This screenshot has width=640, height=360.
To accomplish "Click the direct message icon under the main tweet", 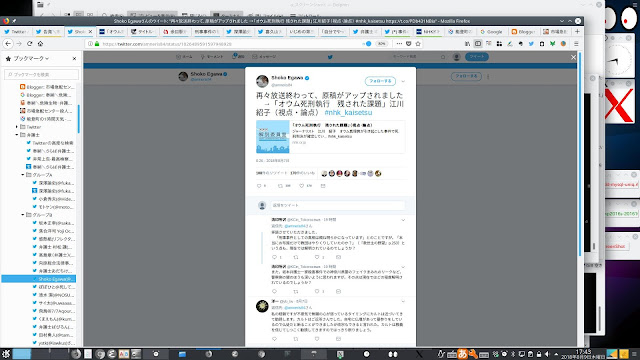I will point(323,186).
